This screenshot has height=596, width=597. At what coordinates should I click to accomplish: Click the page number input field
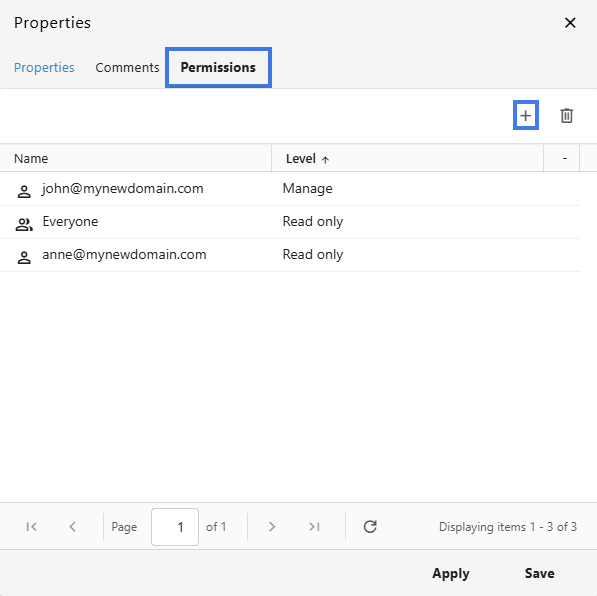coord(175,527)
